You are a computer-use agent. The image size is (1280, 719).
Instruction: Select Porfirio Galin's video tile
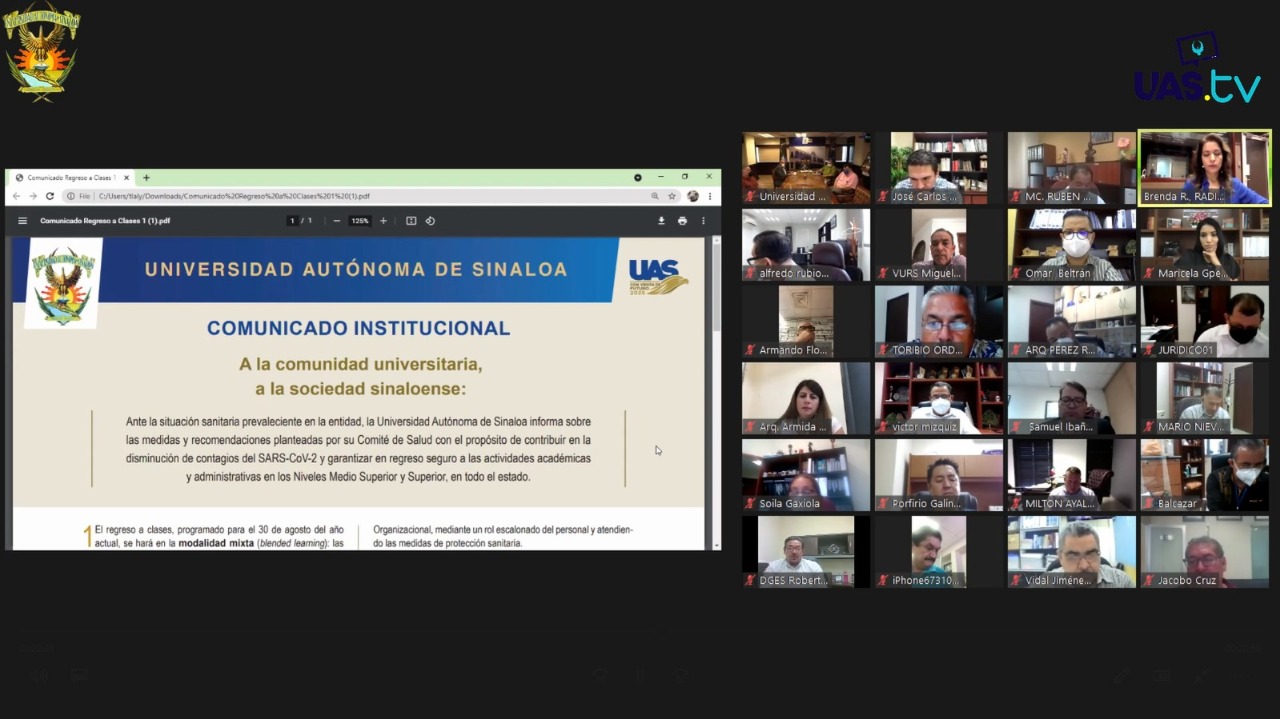tap(939, 475)
